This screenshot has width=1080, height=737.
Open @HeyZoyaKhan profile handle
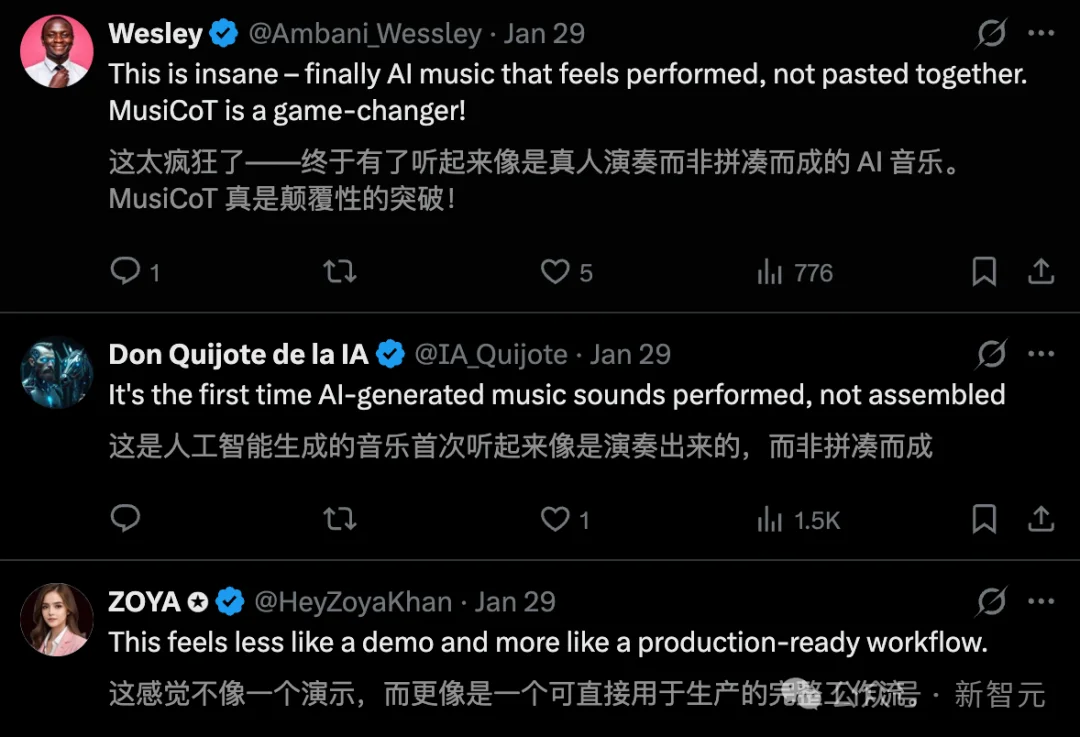tap(353, 602)
